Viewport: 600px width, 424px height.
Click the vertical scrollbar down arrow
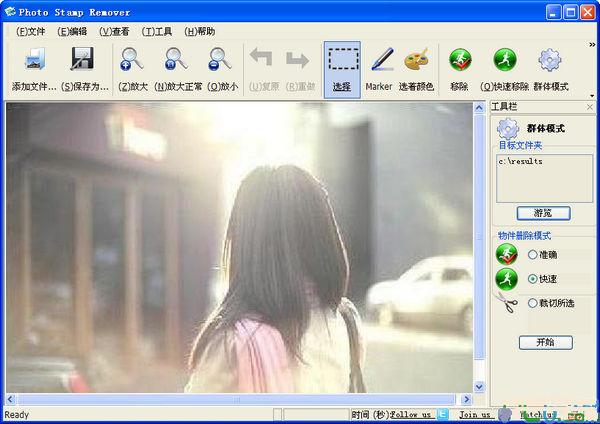[x=479, y=386]
